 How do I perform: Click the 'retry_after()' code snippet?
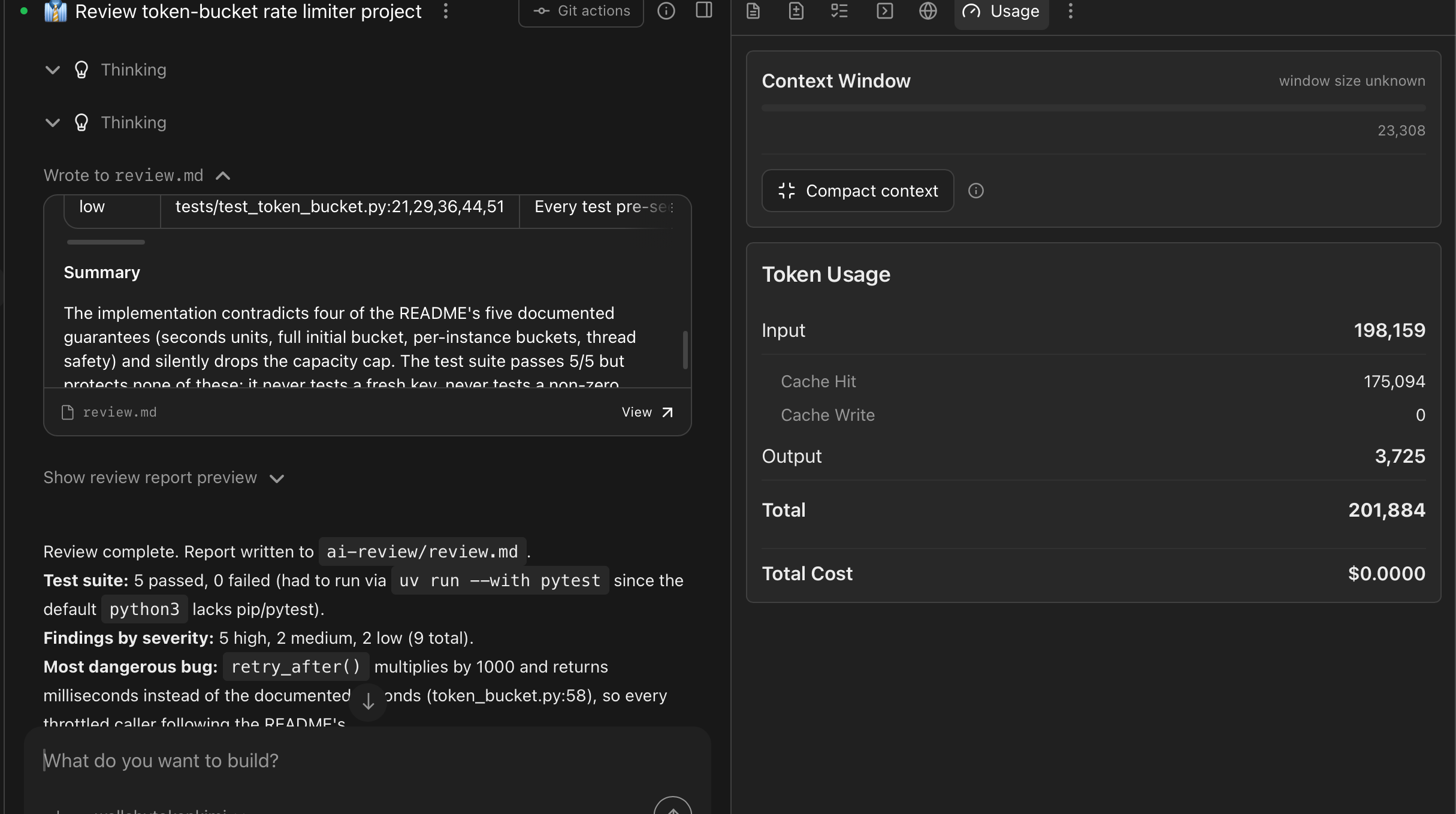(x=296, y=667)
